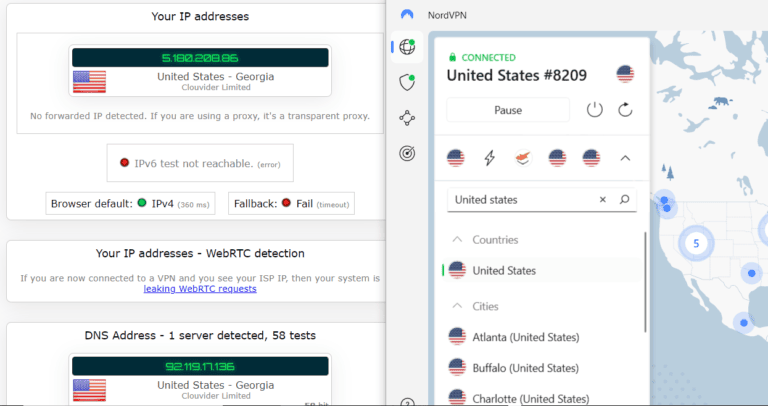Click the IP address 5.180.208.86
The width and height of the screenshot is (768, 406).
pos(200,58)
